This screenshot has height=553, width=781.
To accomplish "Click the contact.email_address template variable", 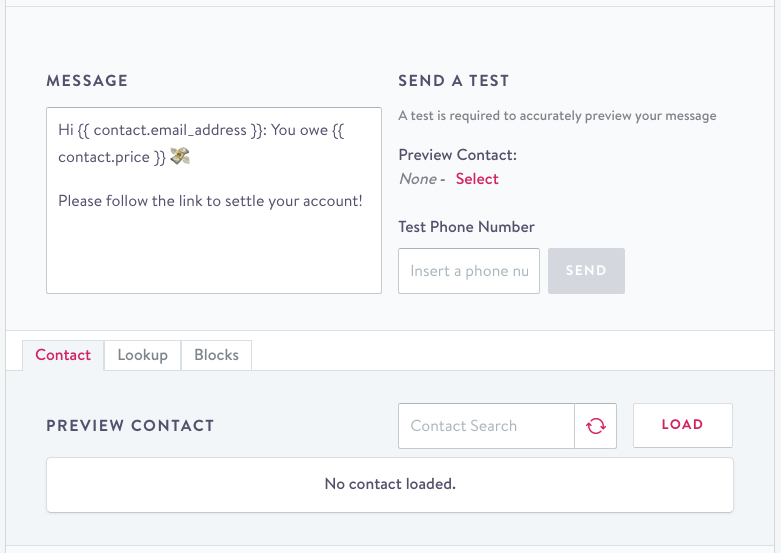I will 164,130.
